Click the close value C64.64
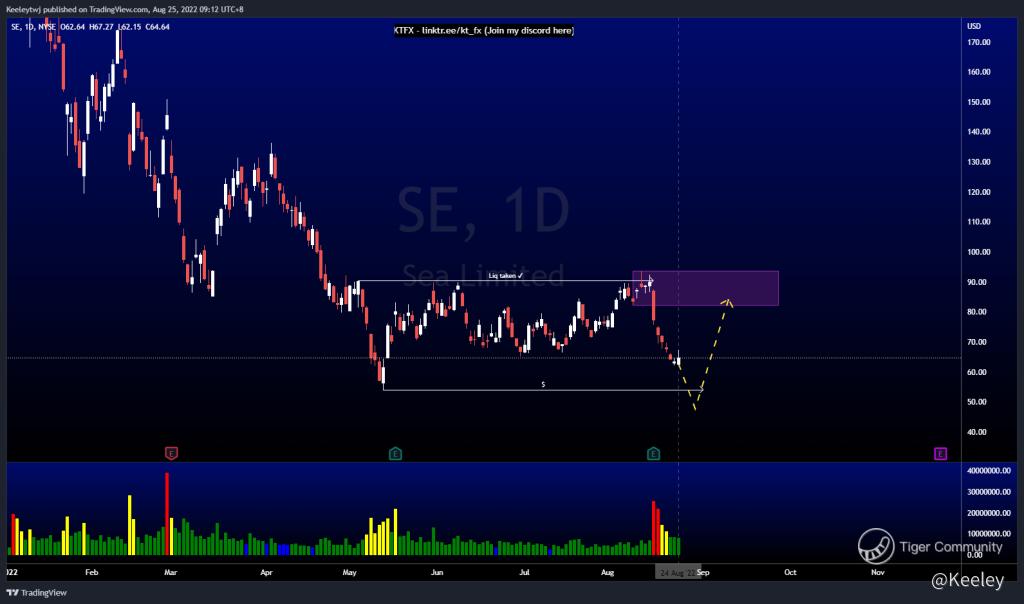Image resolution: width=1024 pixels, height=604 pixels. pyautogui.click(x=157, y=27)
